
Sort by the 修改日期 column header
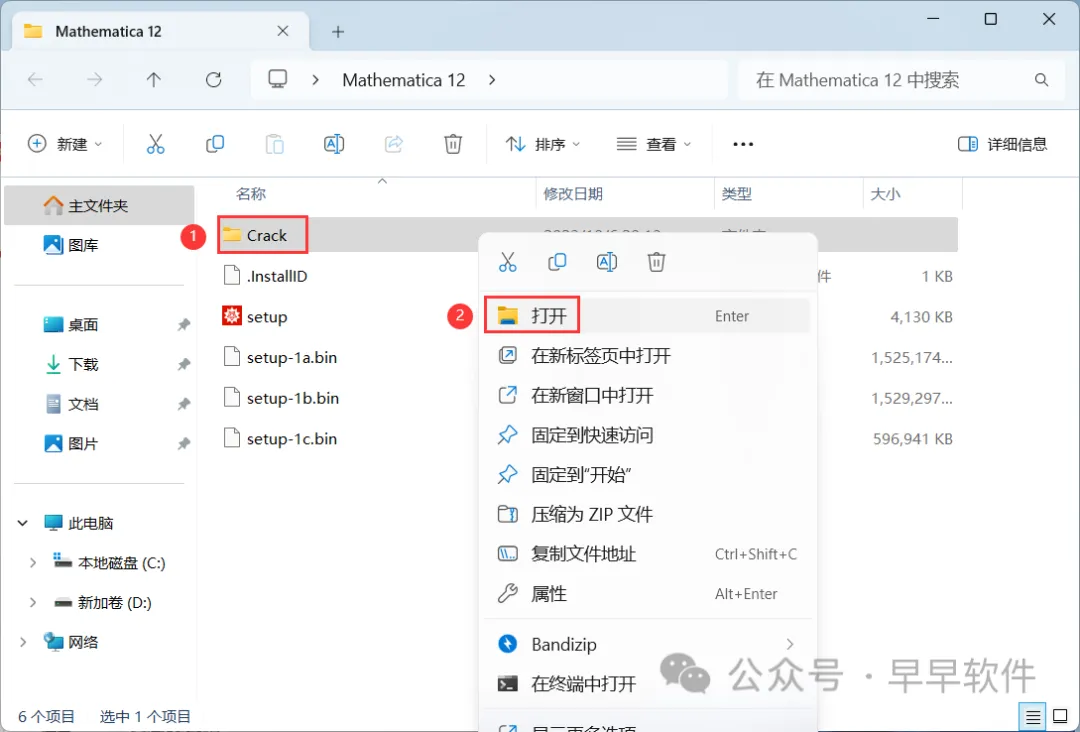click(x=573, y=194)
